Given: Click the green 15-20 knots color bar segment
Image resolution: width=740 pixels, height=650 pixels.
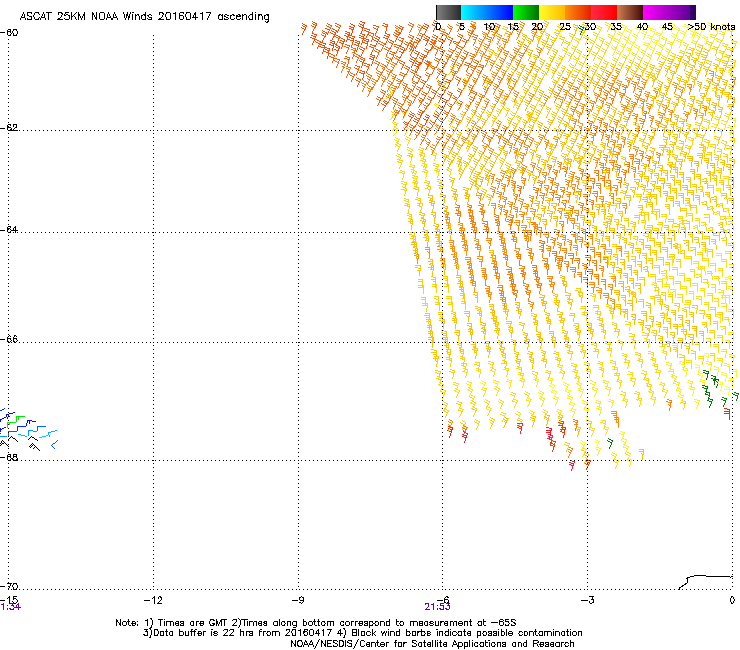Looking at the screenshot, I should [x=526, y=12].
